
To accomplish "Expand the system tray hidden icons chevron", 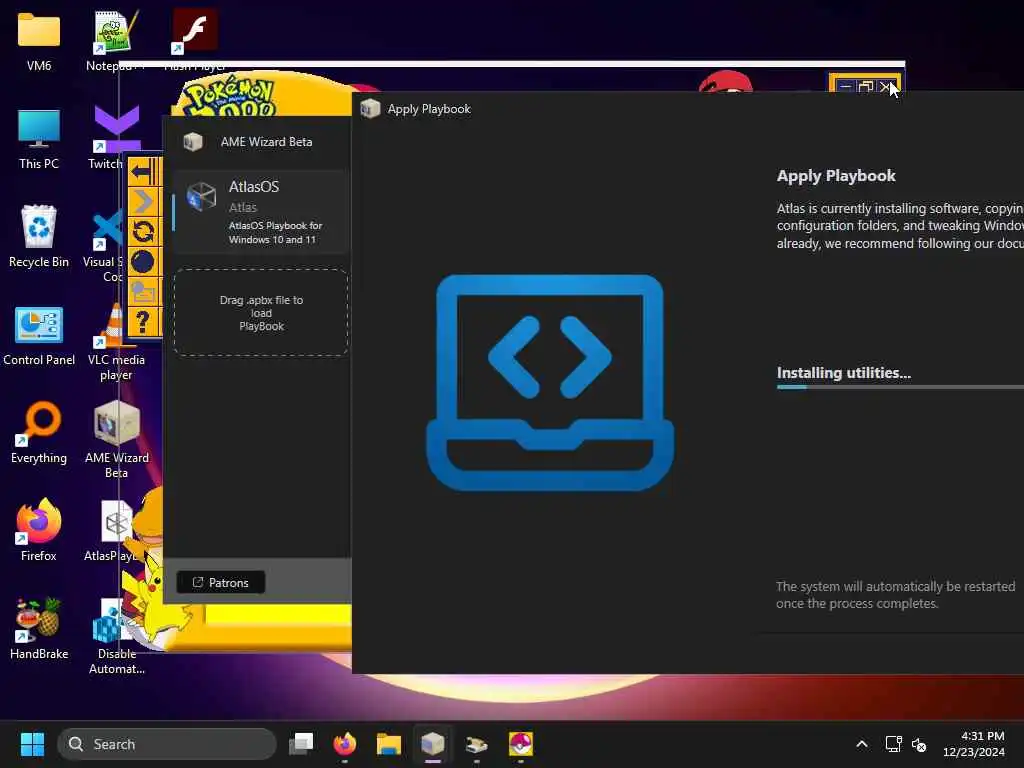I will coord(862,744).
